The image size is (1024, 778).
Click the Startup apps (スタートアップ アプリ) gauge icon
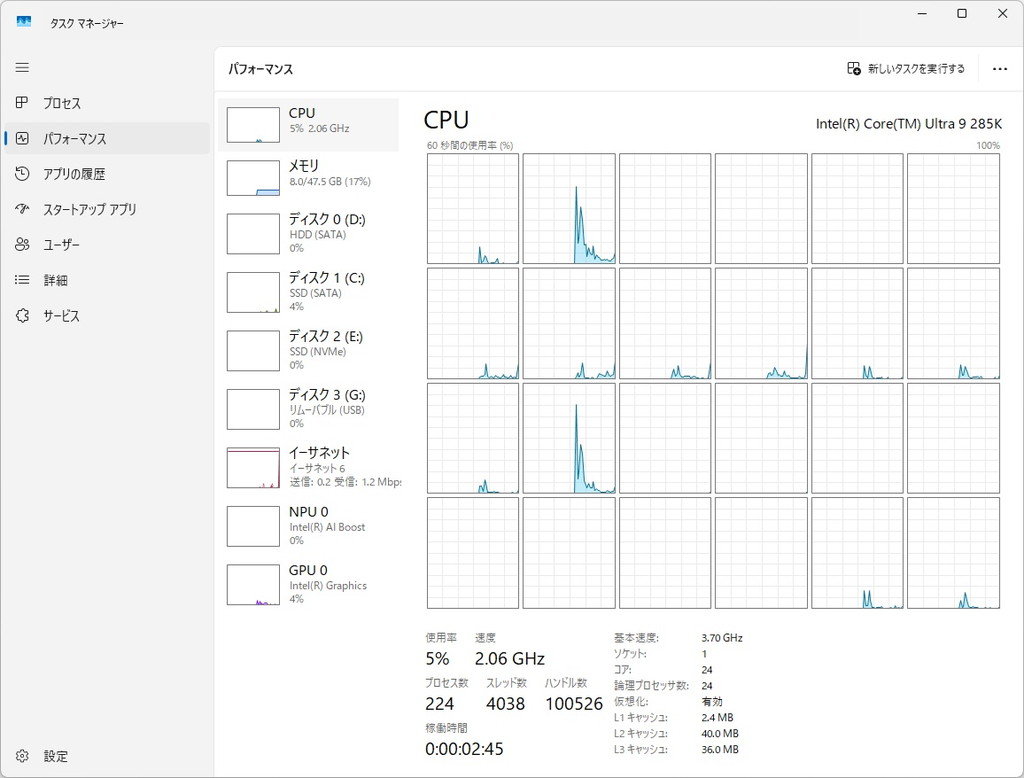[22, 209]
